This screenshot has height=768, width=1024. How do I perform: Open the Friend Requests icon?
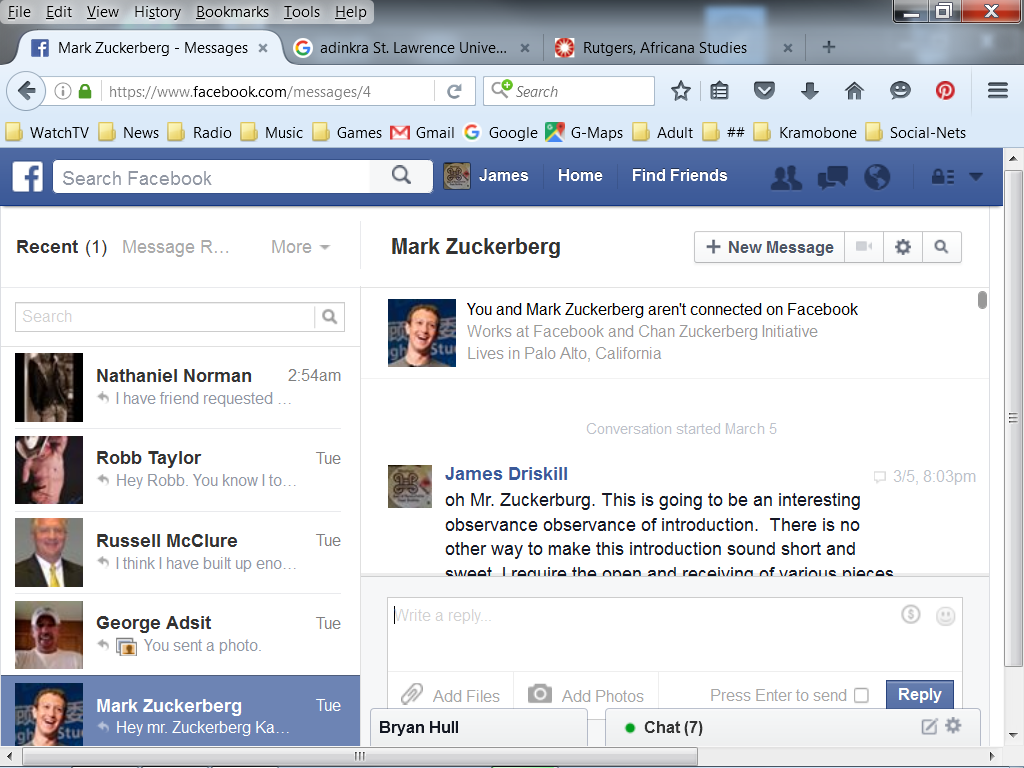pos(786,177)
